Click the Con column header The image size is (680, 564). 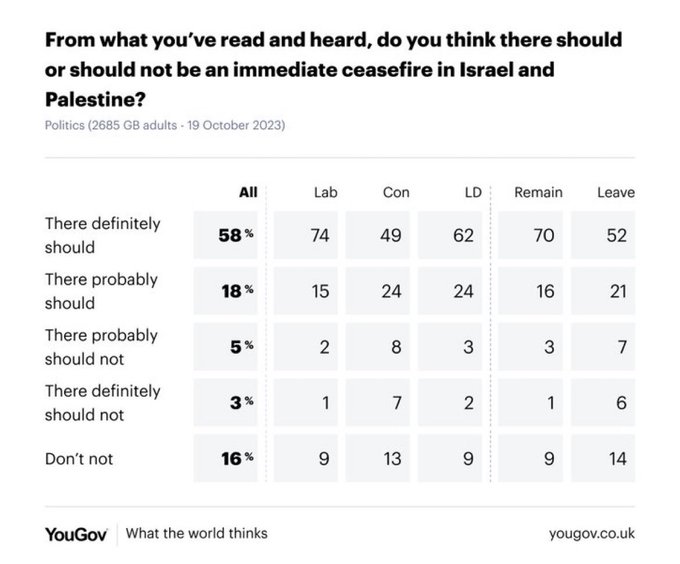click(x=395, y=192)
